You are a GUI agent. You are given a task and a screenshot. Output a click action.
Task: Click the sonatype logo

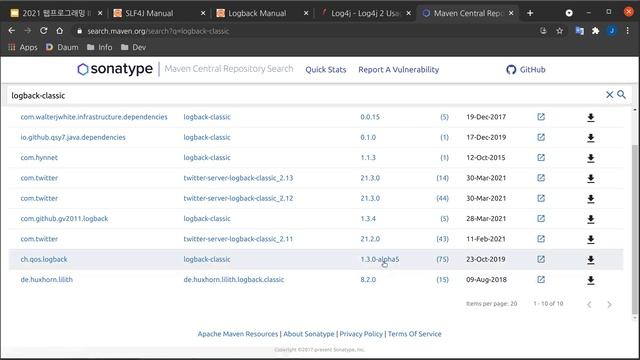[x=115, y=69]
